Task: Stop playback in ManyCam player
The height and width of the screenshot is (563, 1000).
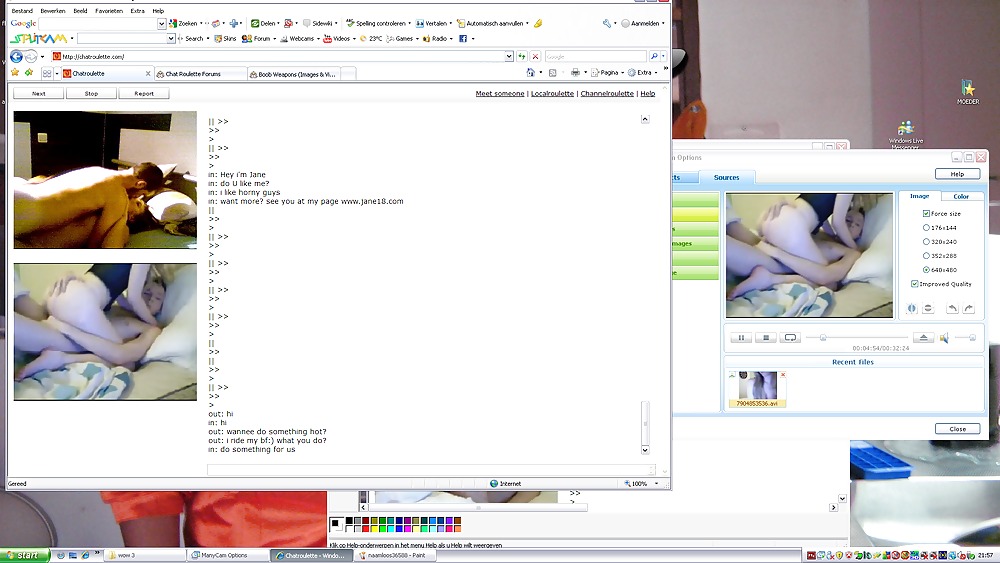Action: pos(766,337)
